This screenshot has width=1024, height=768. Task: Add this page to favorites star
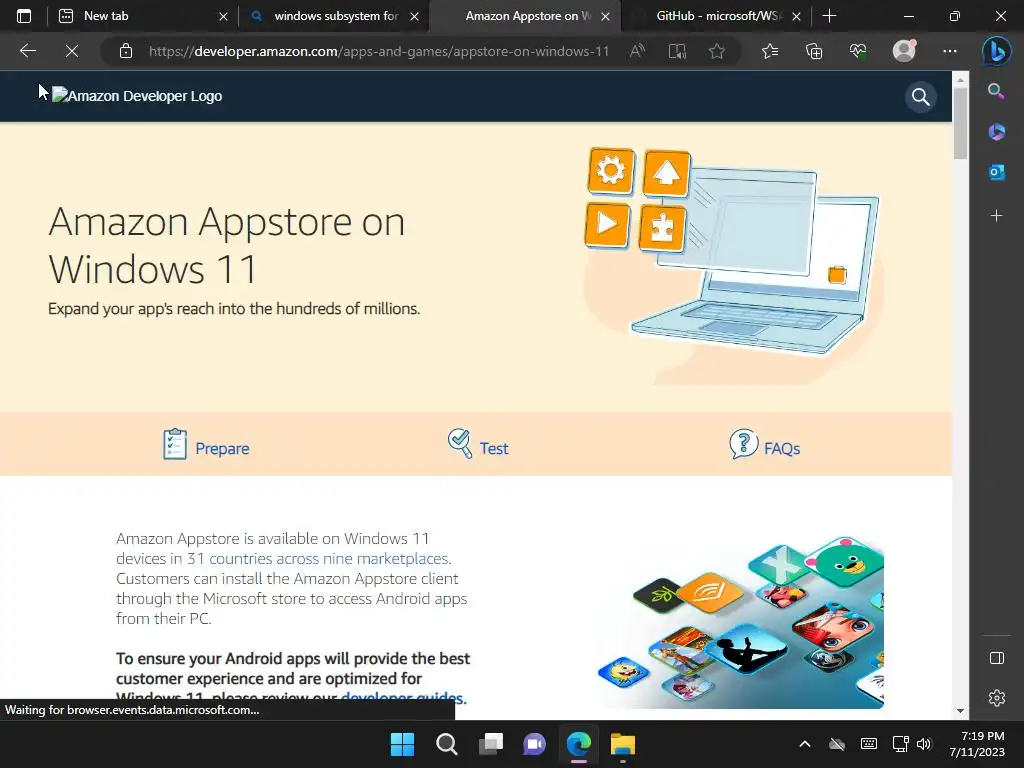coord(717,51)
